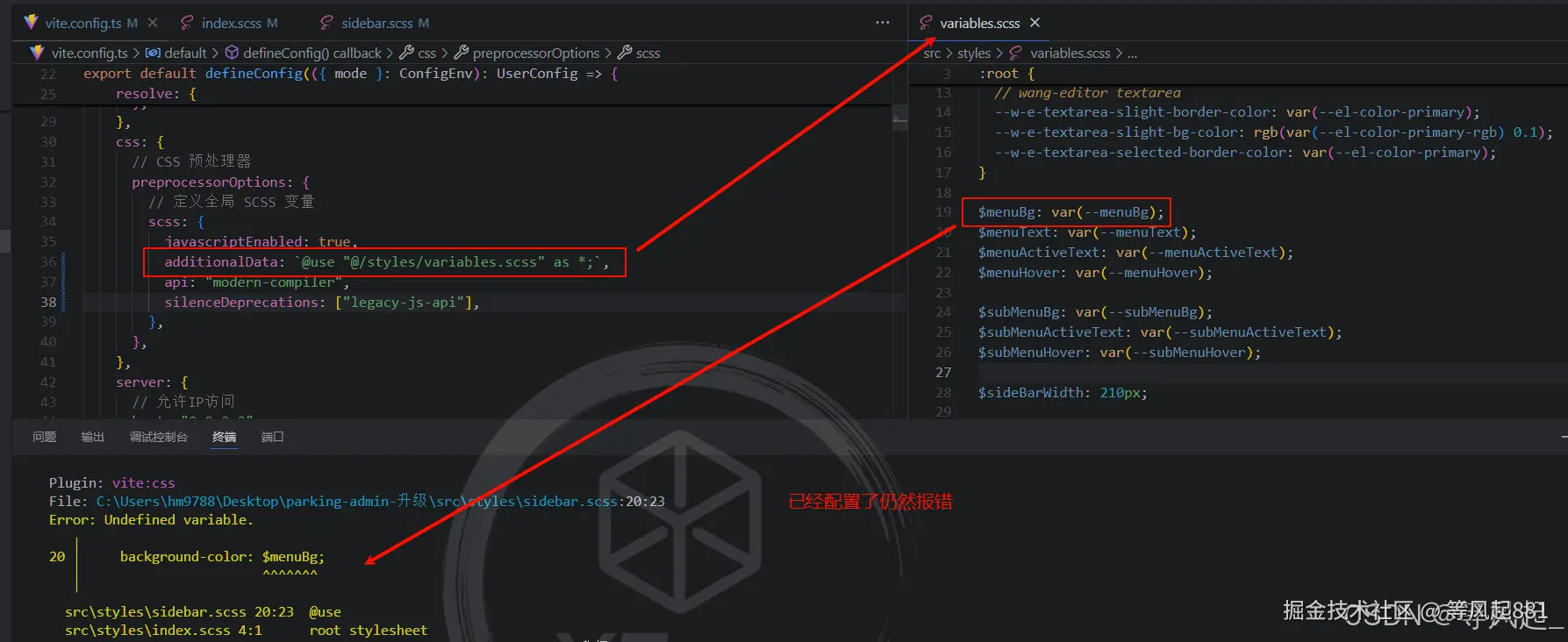Close the vite.config.ts tab

pyautogui.click(x=153, y=23)
